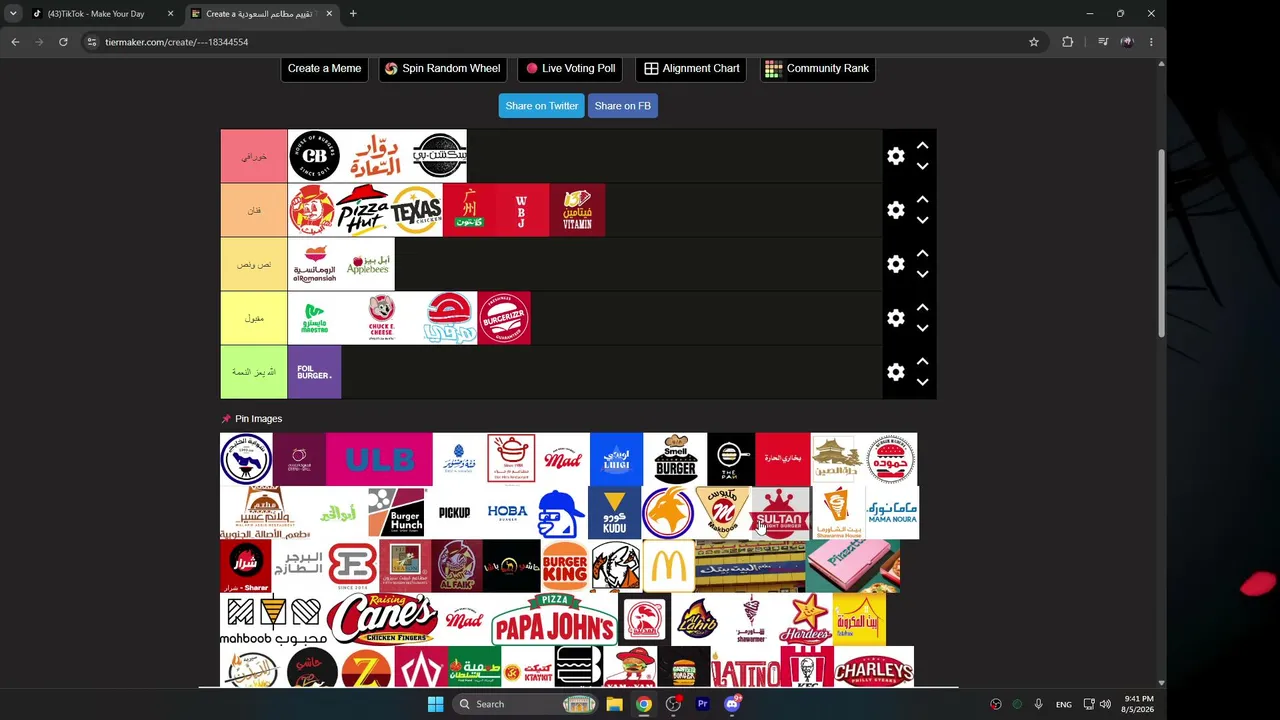
Task: Select the Burger Hunch logo
Action: pos(396,513)
